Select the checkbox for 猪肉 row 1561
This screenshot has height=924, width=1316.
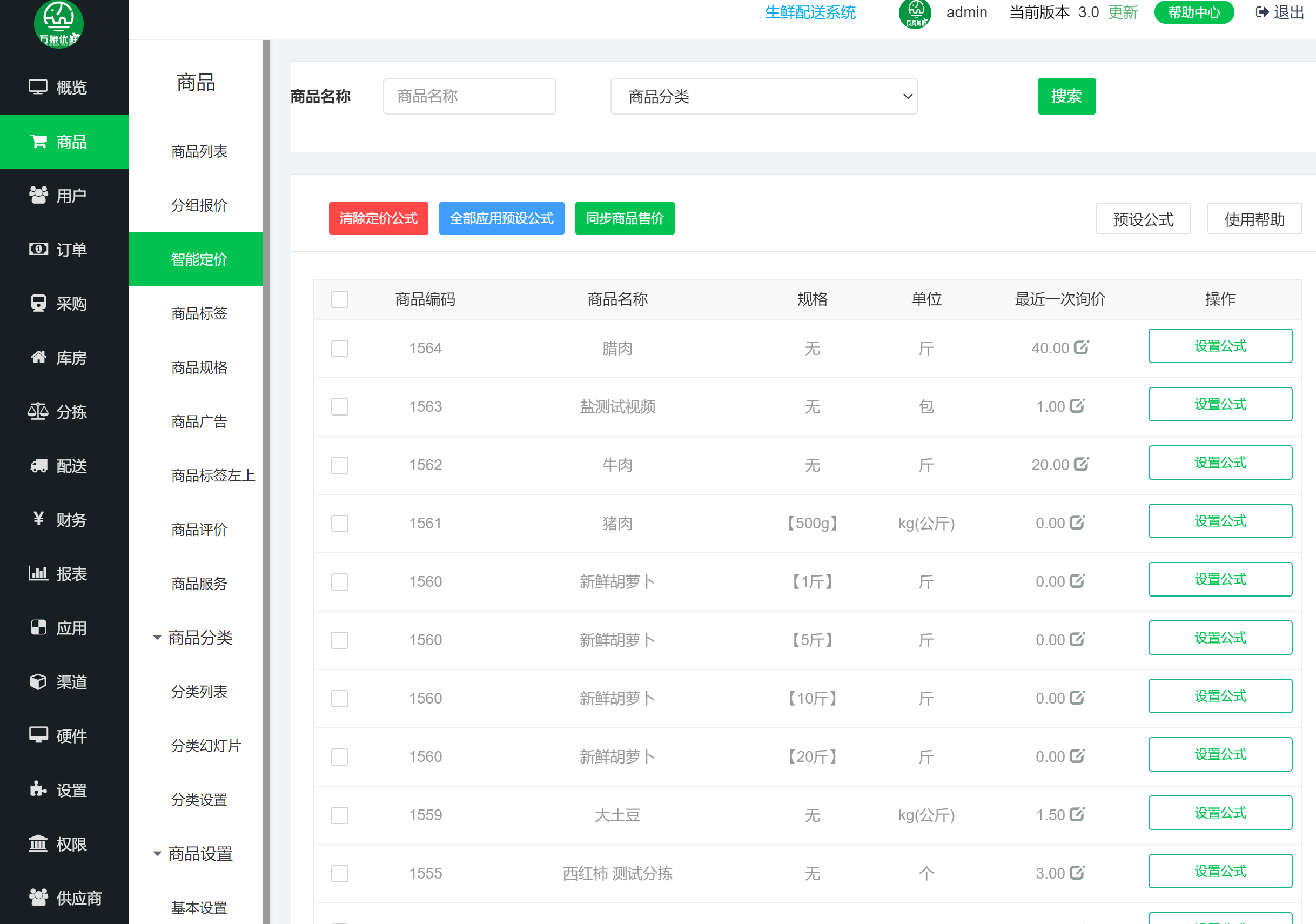(x=340, y=524)
